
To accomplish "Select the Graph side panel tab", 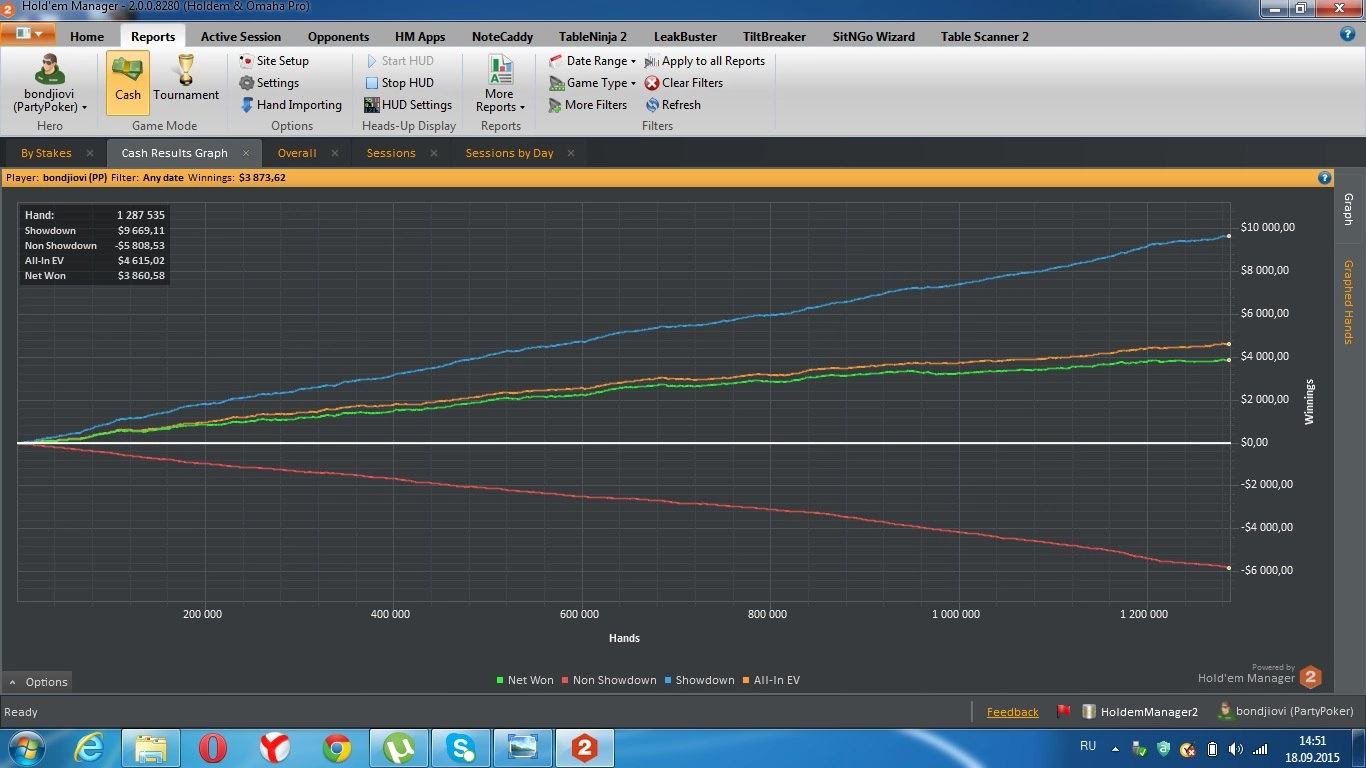I will coord(1348,209).
